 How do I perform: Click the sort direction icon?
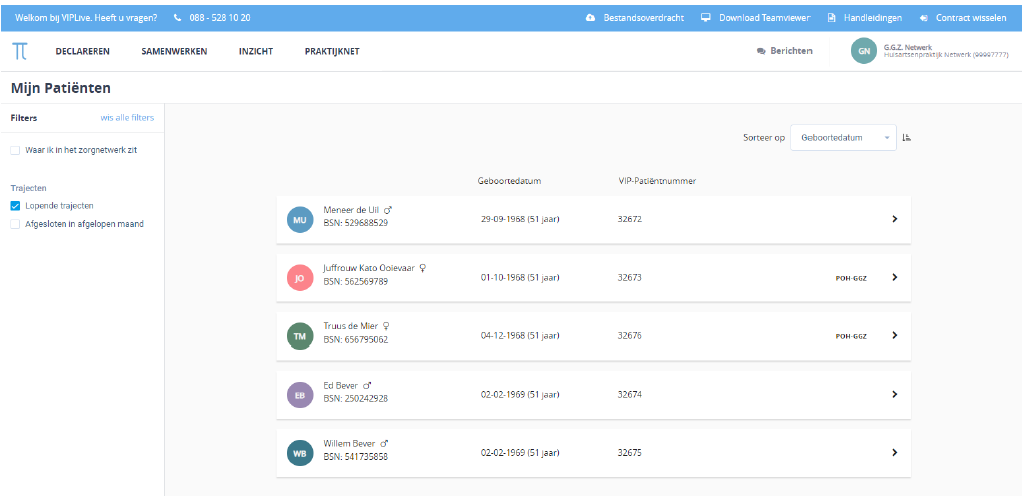(906, 138)
